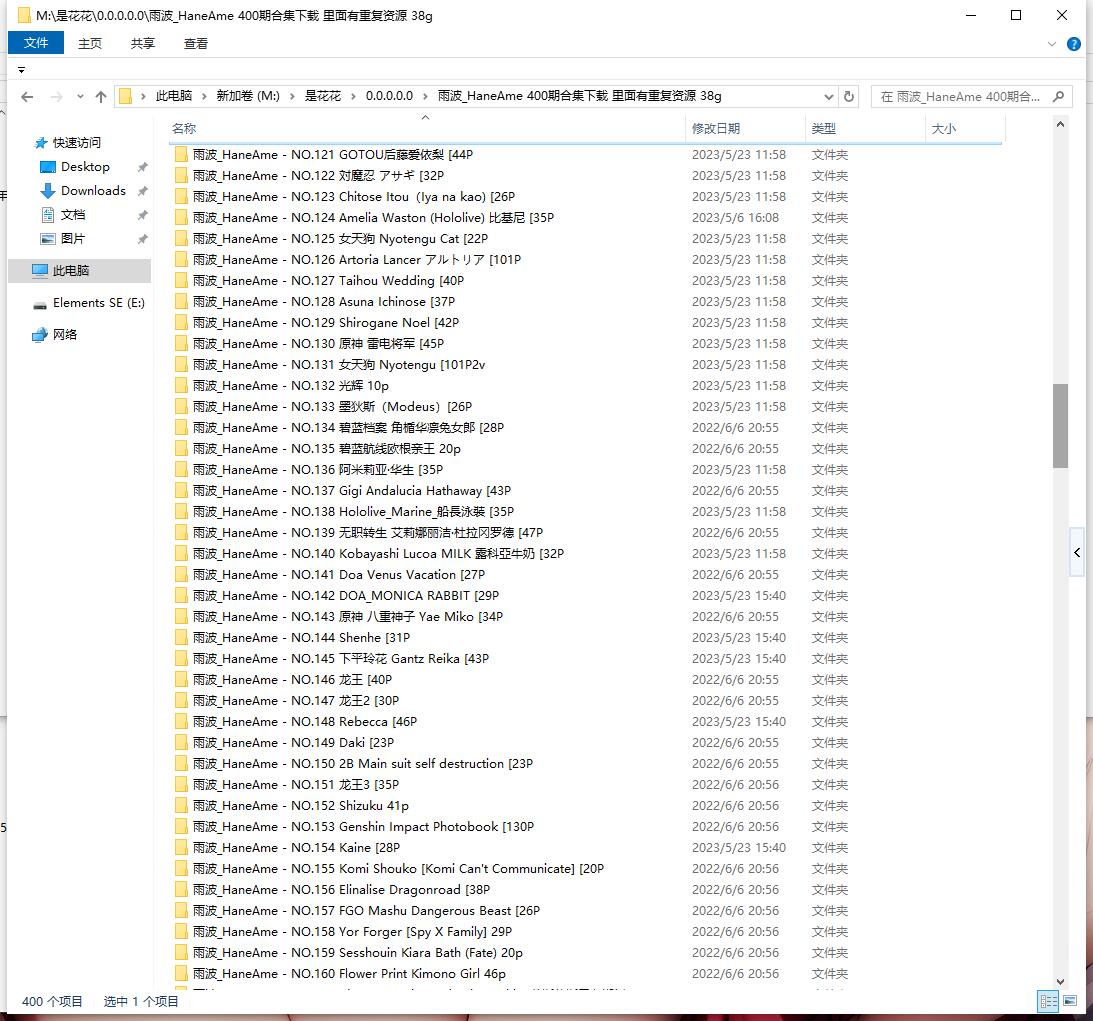This screenshot has width=1093, height=1021.
Task: Click 0.0.0.0.0 in the address breadcrumb
Action: coord(389,96)
